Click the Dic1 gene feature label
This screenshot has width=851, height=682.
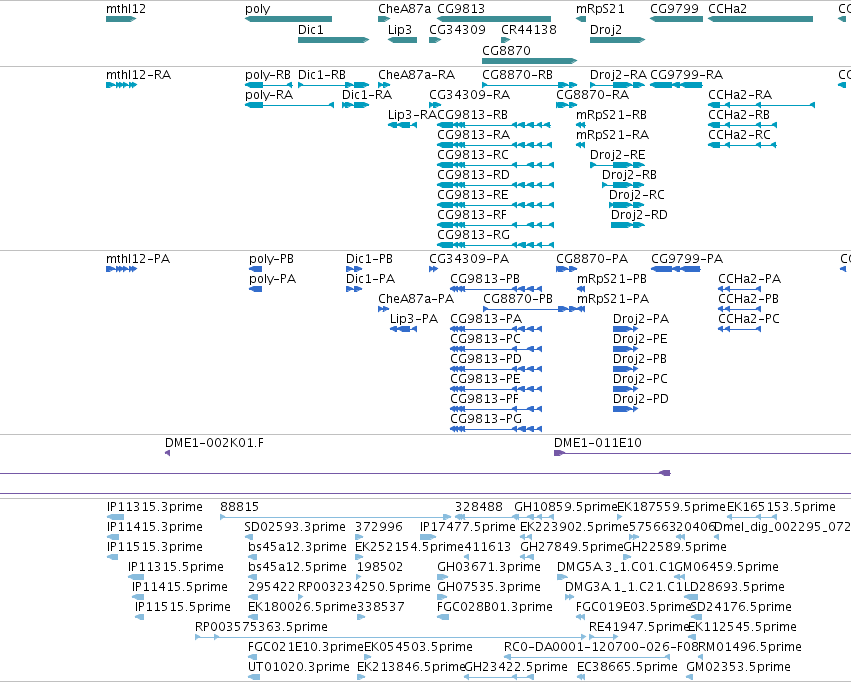point(310,30)
